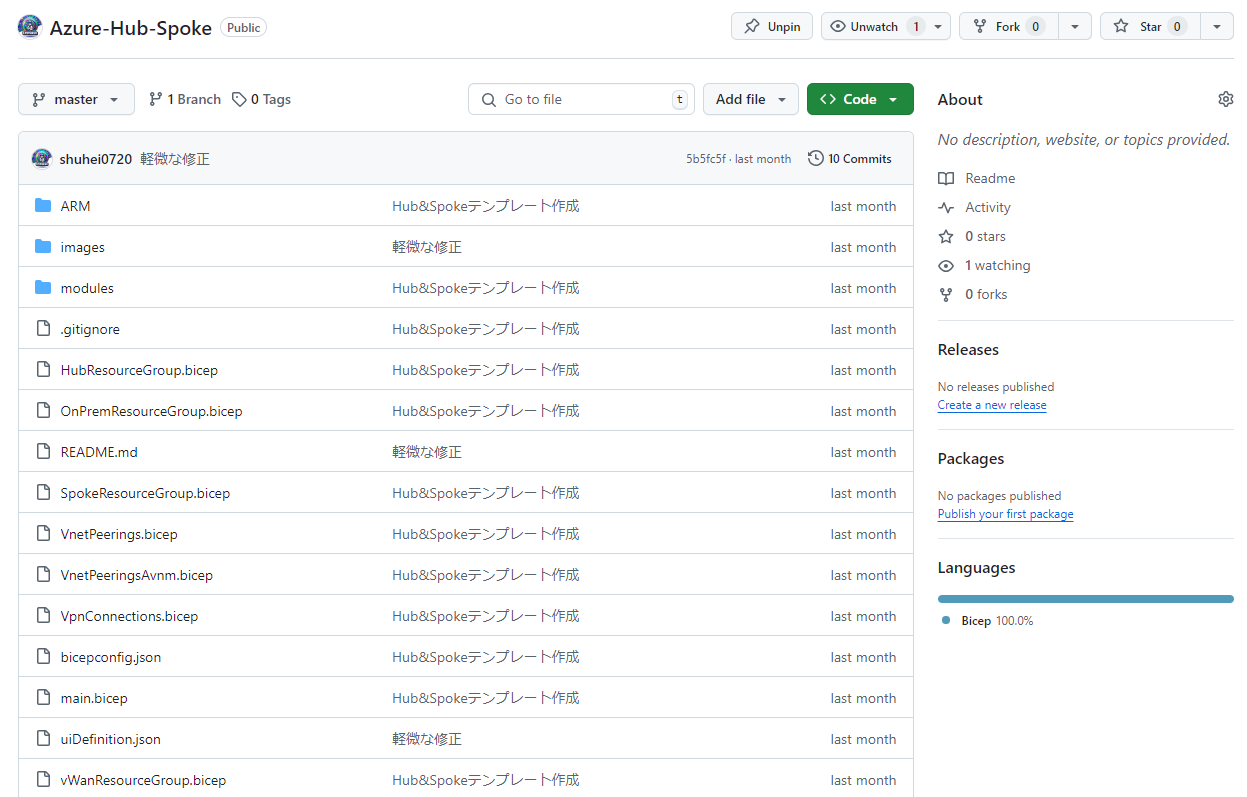Open the VnetPeeringsAvnm.bicep file
The image size is (1247, 797).
(x=136, y=575)
